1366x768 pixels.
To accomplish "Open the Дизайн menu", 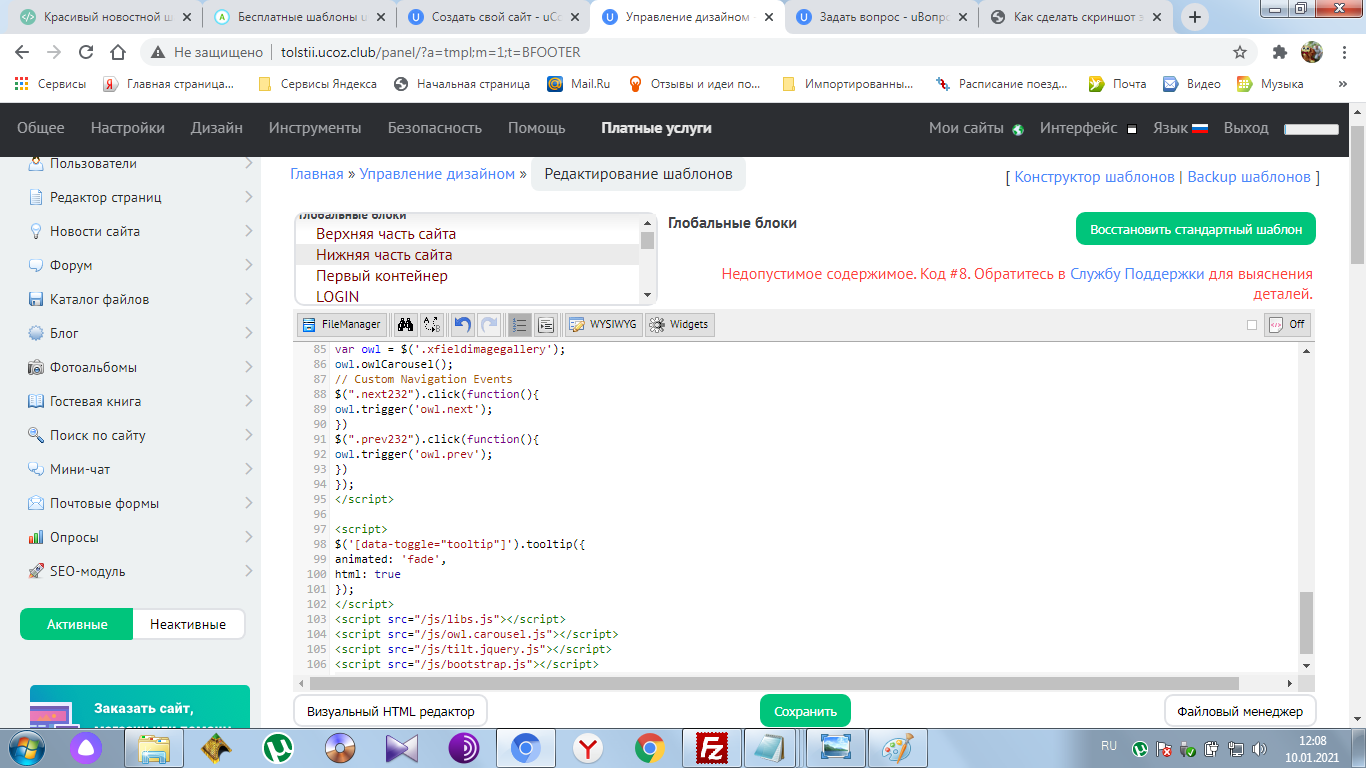I will 217,128.
